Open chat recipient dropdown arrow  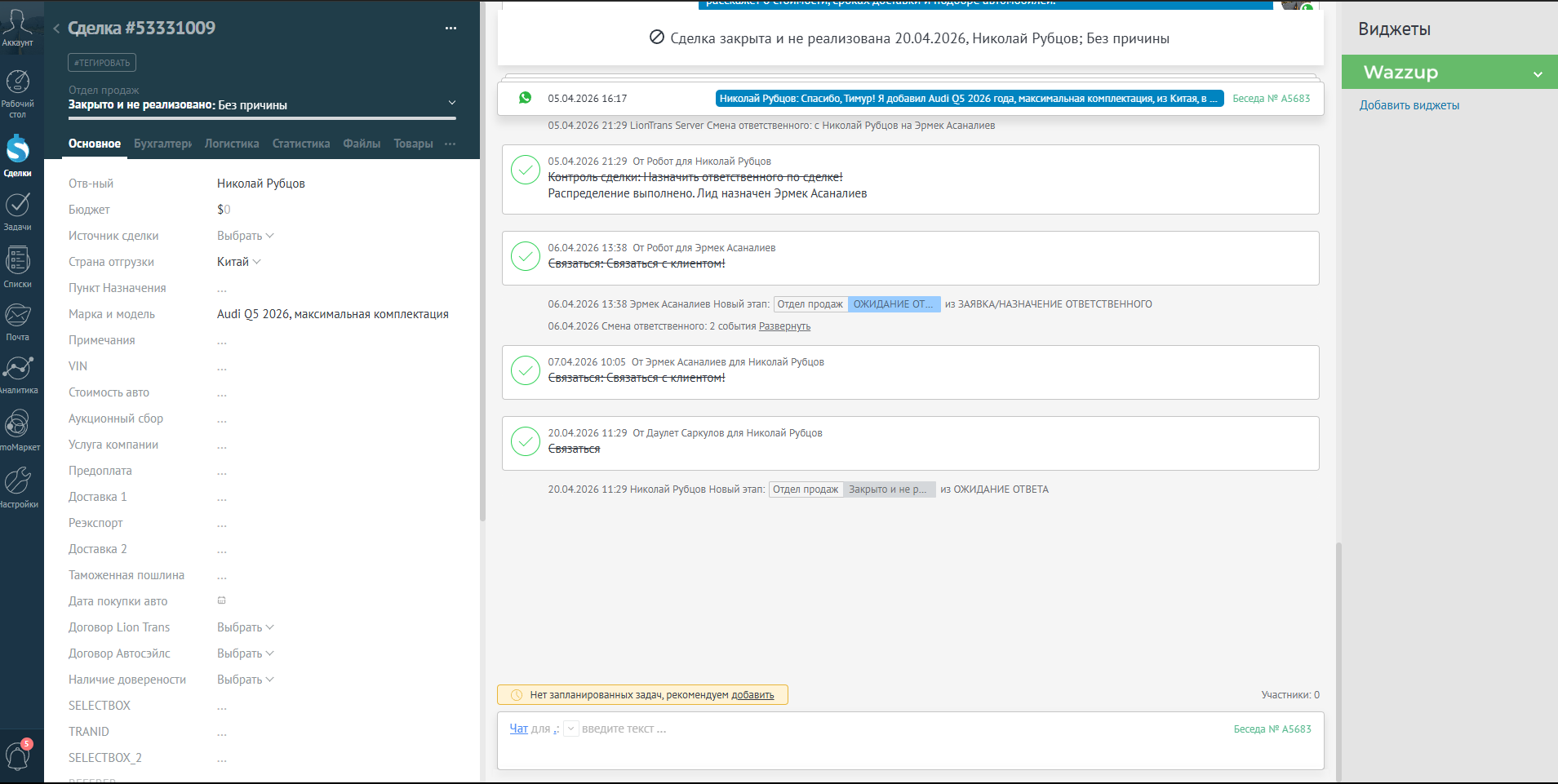point(571,729)
